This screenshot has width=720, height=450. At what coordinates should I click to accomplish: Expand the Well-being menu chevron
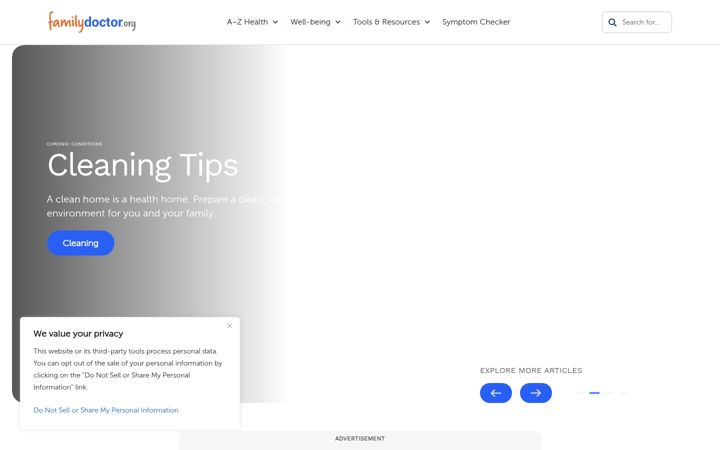coord(338,22)
